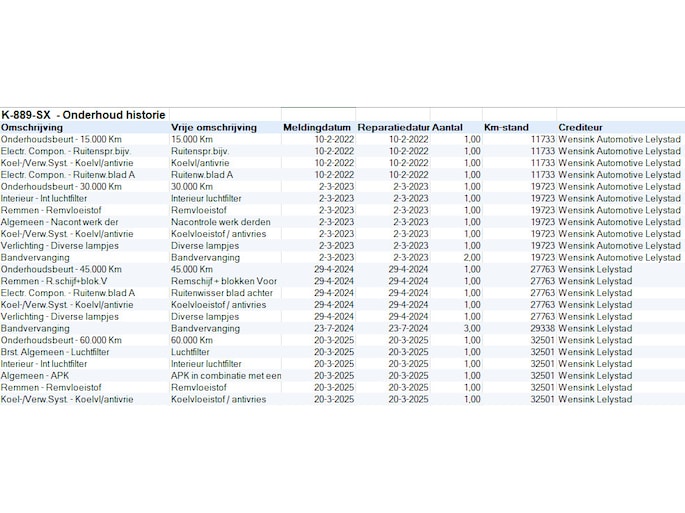Click the Onderhoudsbeurt - 30.000 Km cell

[61, 187]
